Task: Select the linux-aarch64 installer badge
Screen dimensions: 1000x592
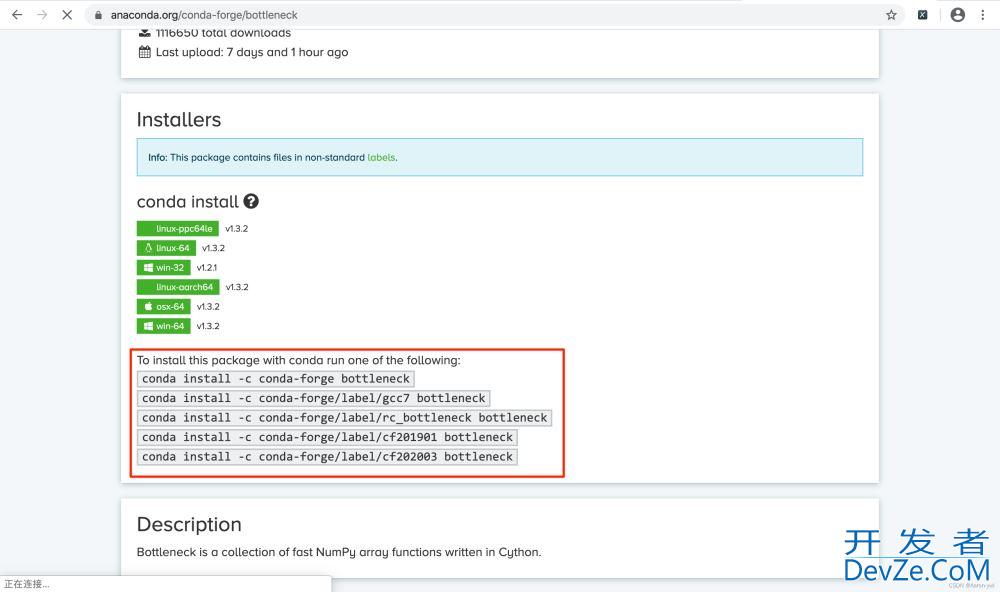Action: pyautogui.click(x=178, y=286)
